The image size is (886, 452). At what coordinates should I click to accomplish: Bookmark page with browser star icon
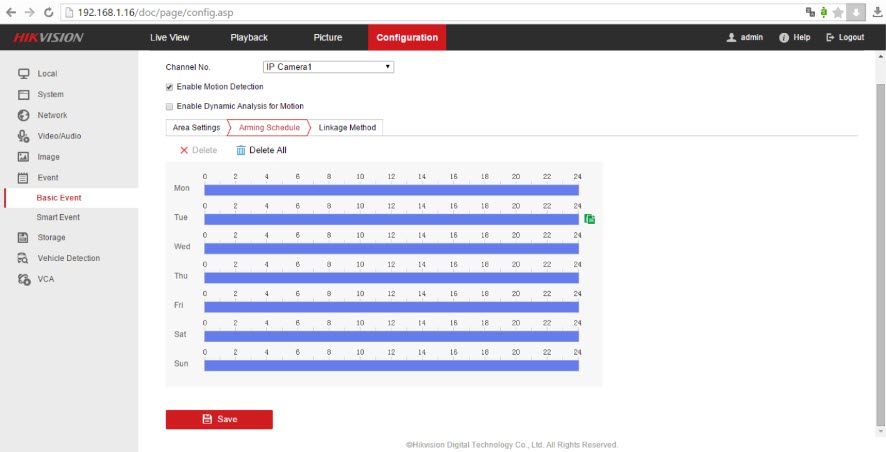[838, 11]
